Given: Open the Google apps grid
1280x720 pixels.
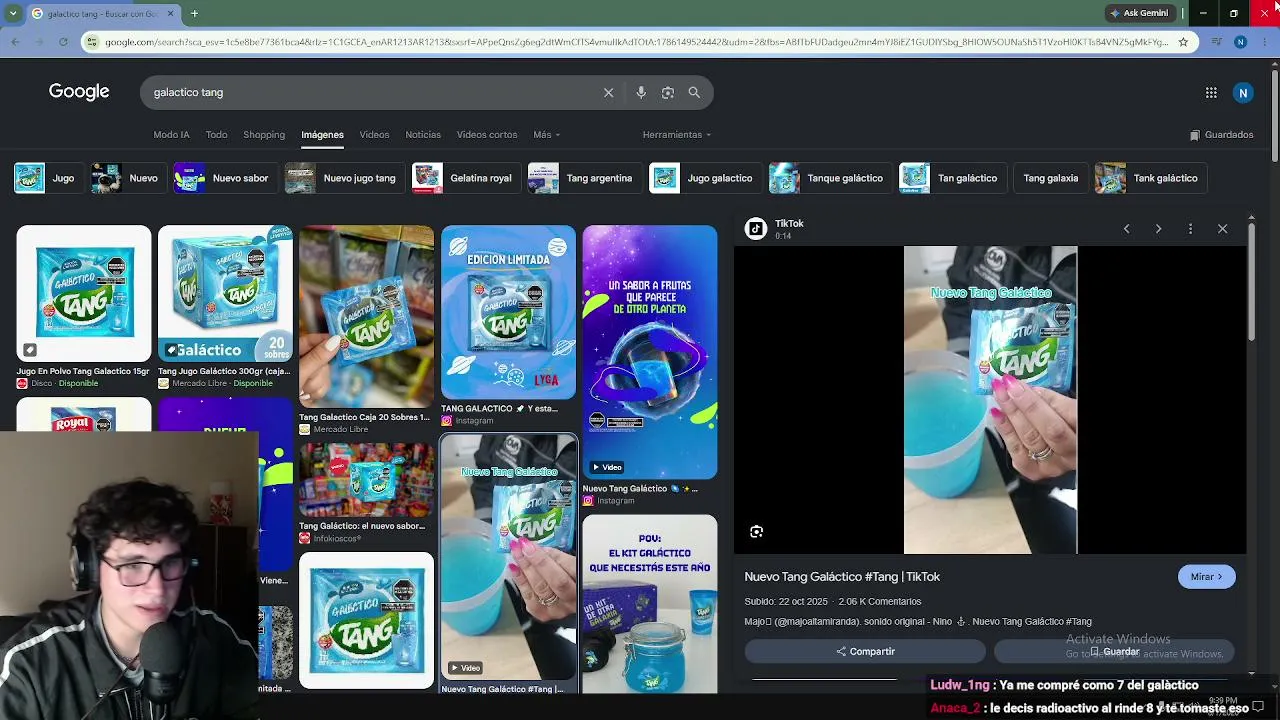Looking at the screenshot, I should [1211, 93].
